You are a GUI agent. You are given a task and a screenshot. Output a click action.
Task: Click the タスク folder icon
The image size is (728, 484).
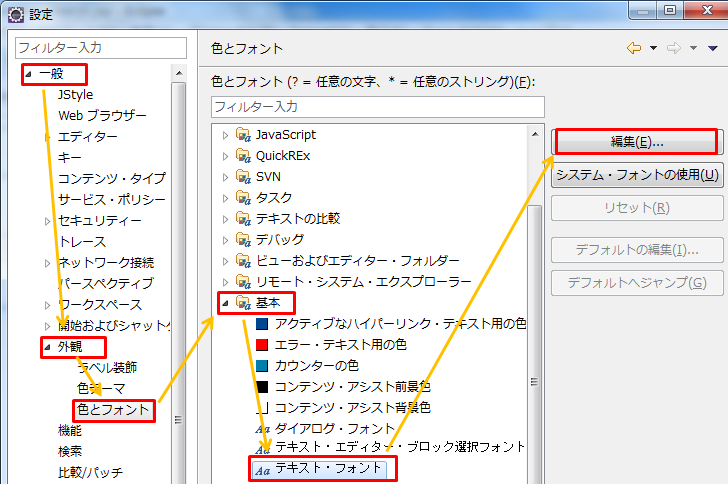(243, 197)
